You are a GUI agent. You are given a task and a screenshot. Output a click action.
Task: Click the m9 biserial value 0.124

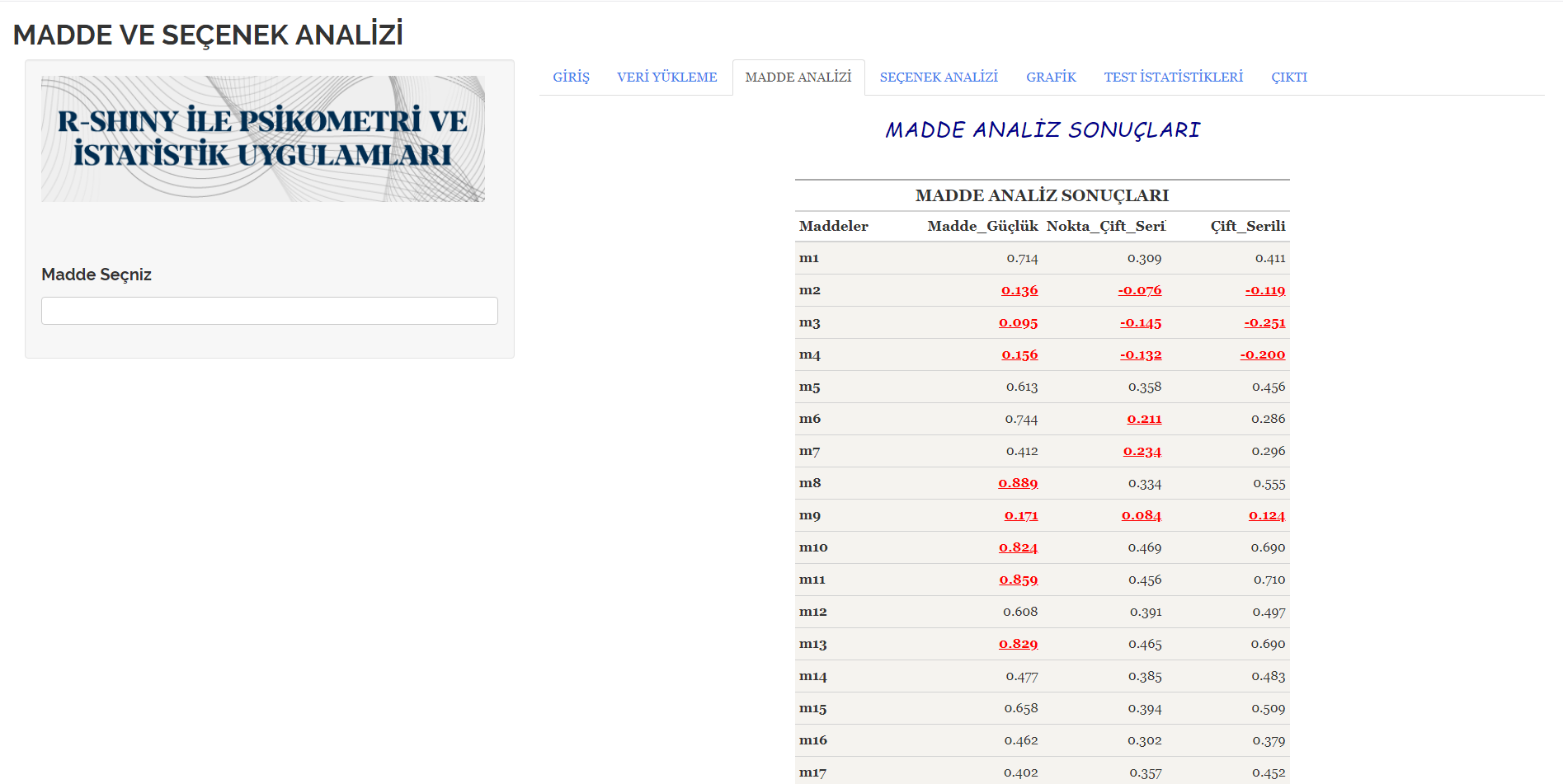pyautogui.click(x=1267, y=515)
